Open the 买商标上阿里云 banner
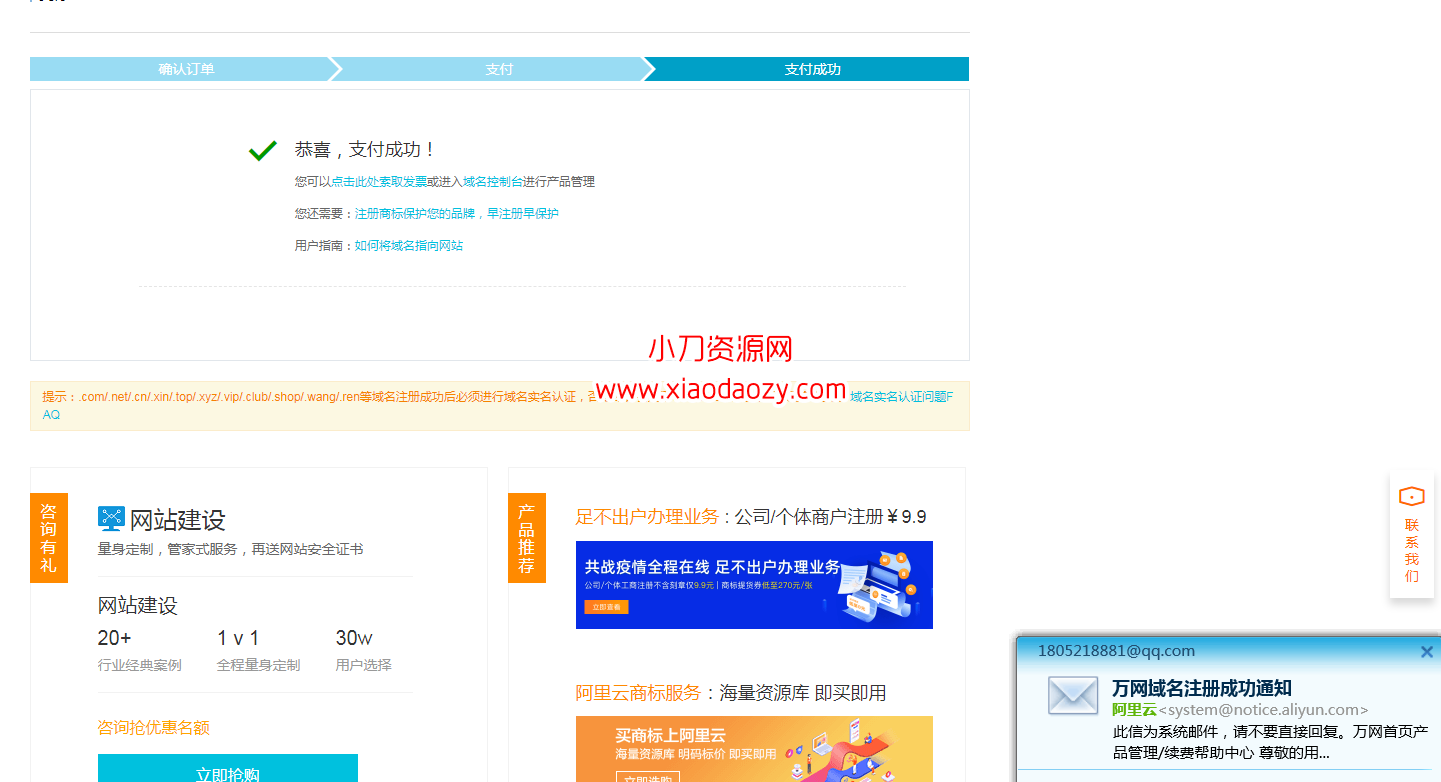Screen dimensions: 1441x782 tap(754, 749)
